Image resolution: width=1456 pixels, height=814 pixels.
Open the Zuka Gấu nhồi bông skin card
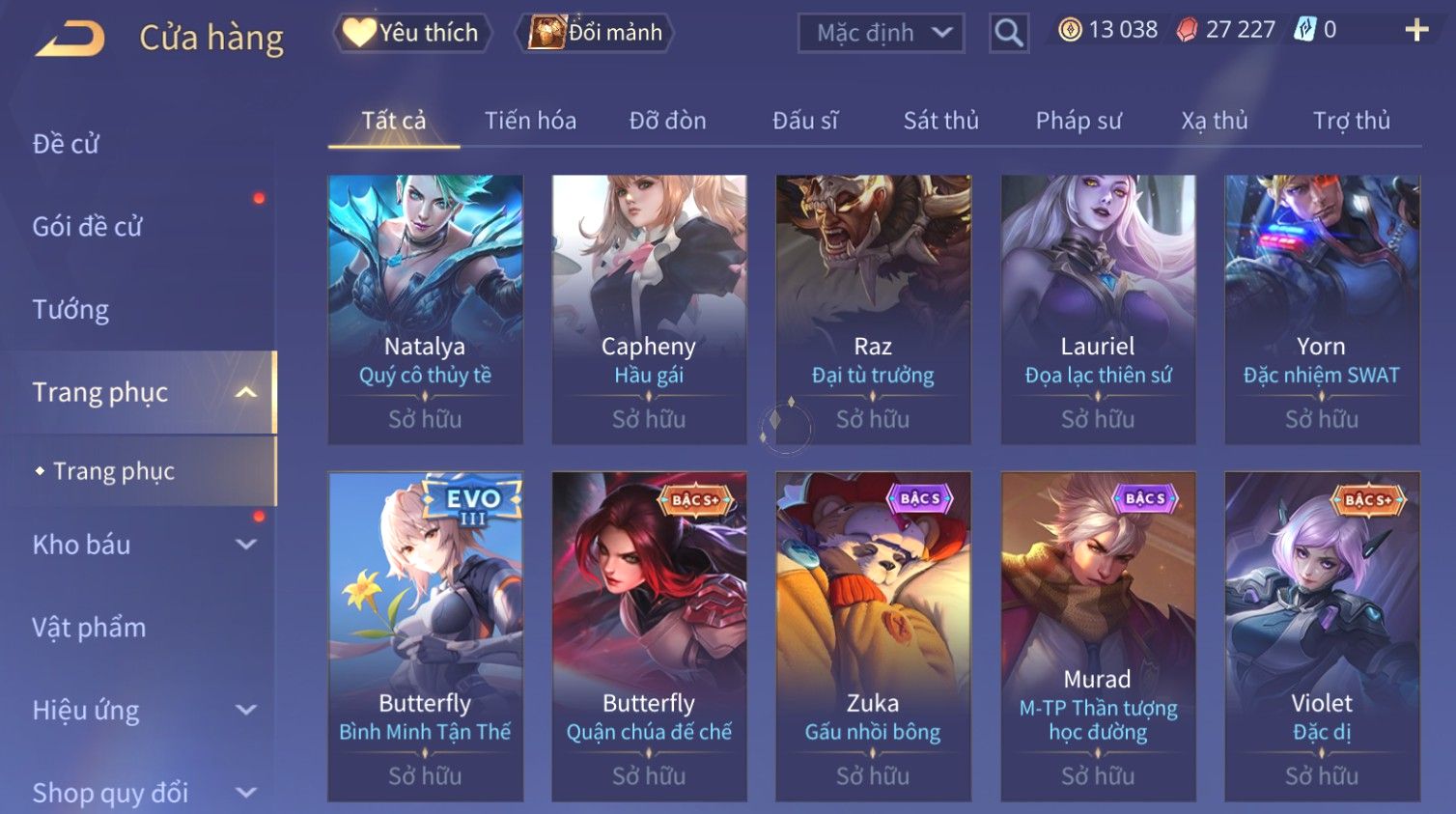coord(873,636)
